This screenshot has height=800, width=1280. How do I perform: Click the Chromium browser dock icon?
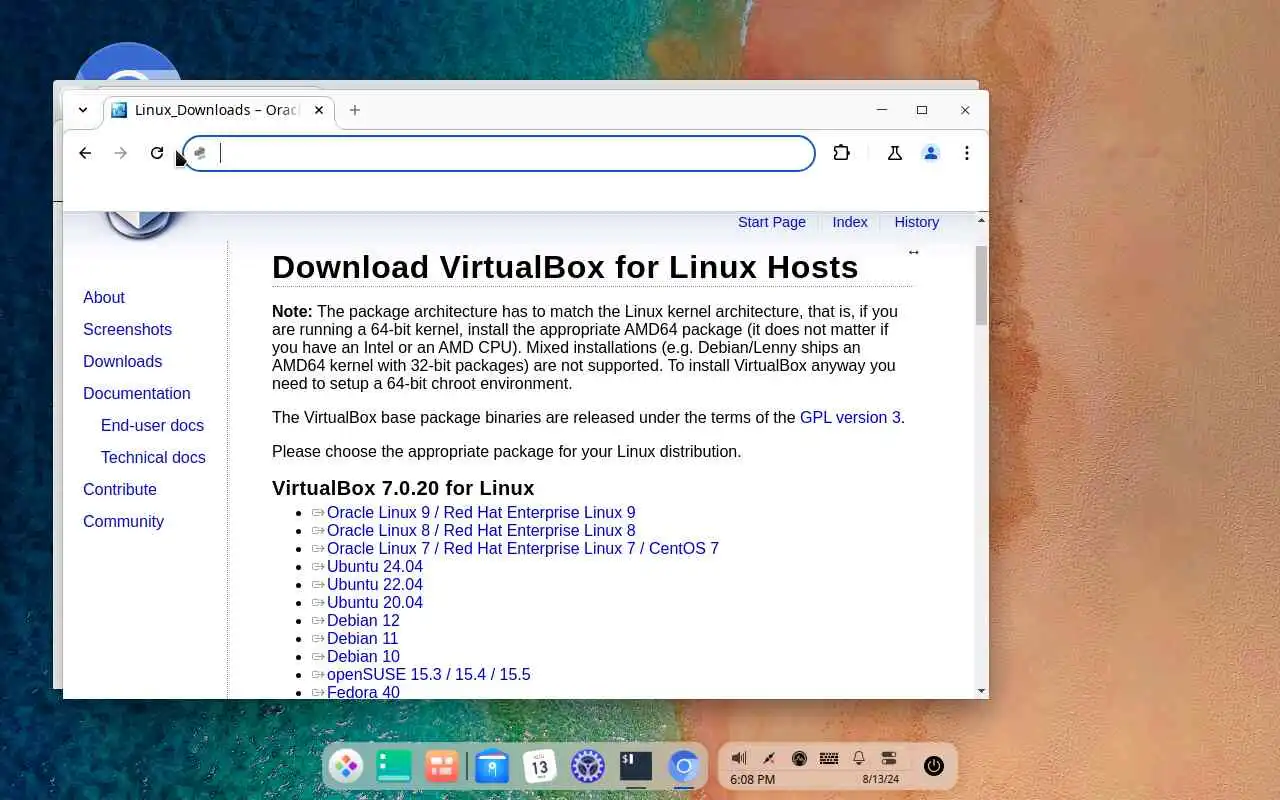[684, 767]
